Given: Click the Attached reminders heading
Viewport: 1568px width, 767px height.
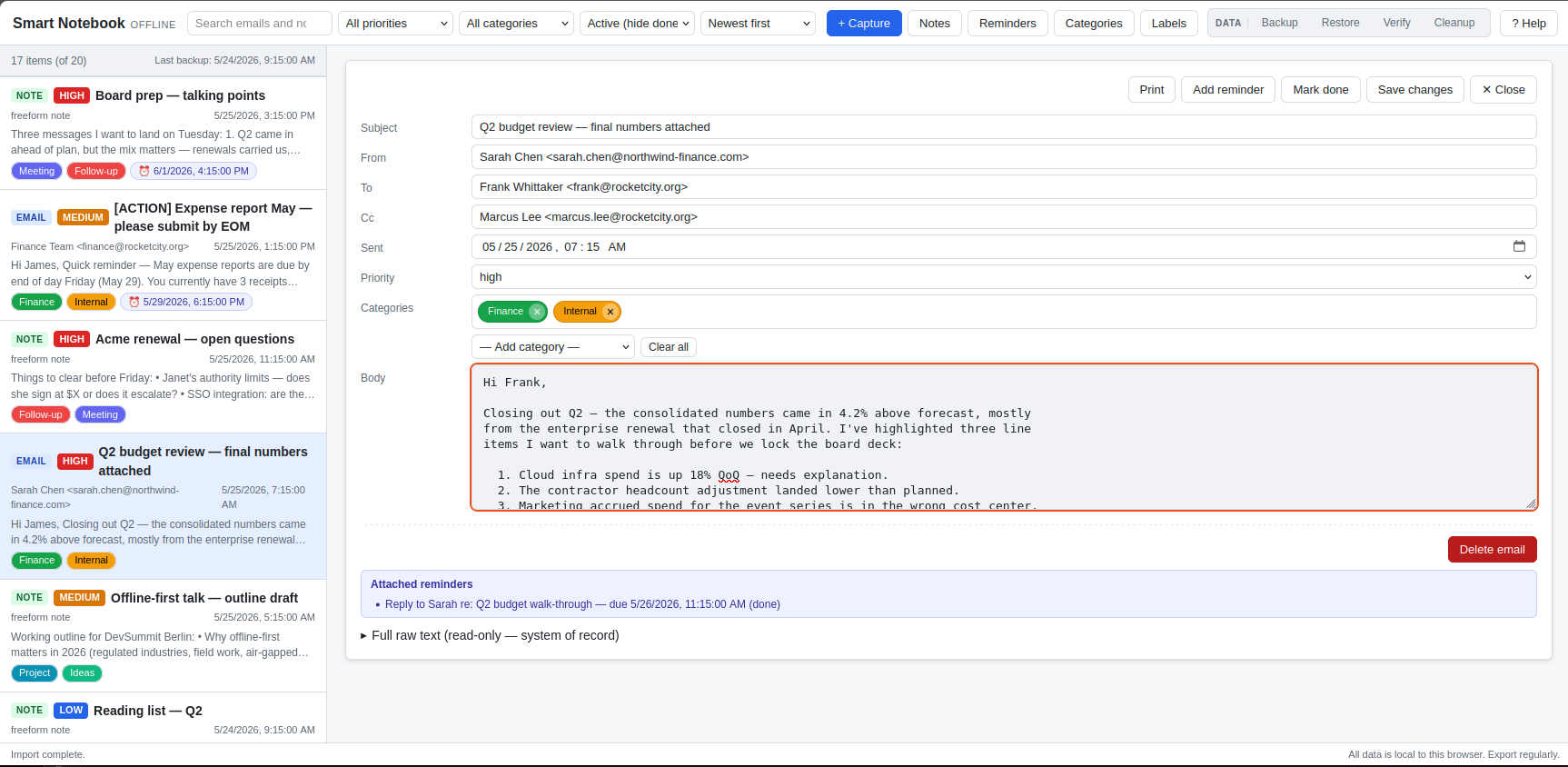Looking at the screenshot, I should 422,584.
